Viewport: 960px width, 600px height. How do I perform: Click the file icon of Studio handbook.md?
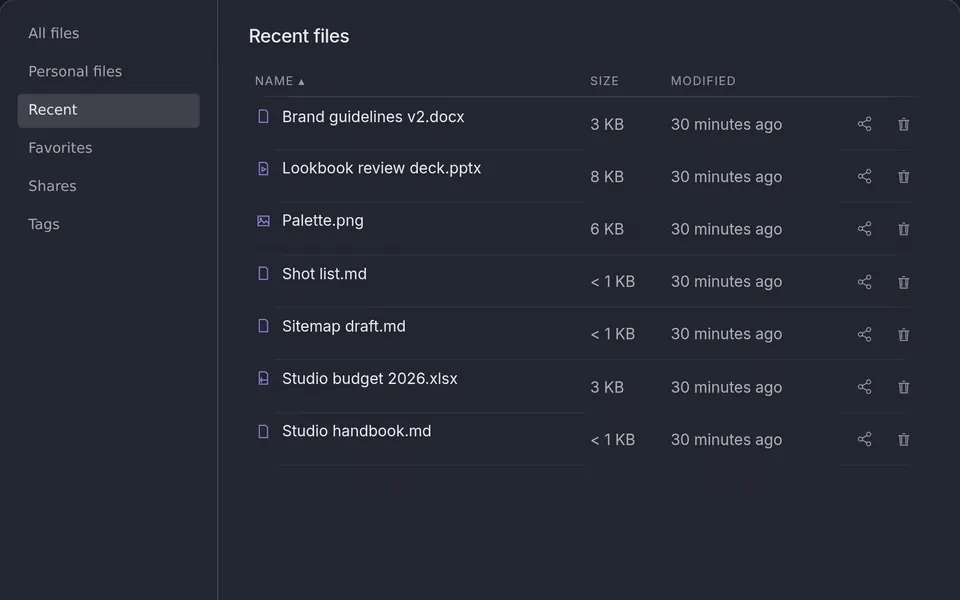(263, 431)
